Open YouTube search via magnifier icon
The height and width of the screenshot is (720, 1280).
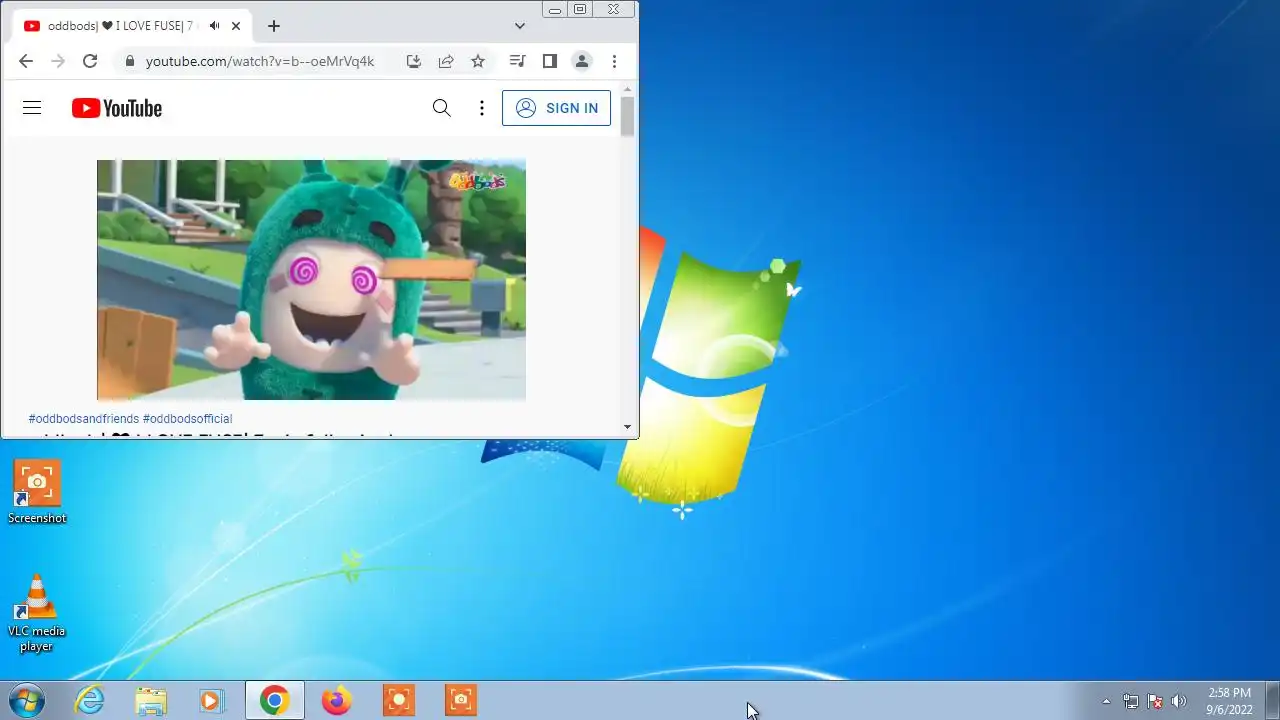pyautogui.click(x=441, y=108)
